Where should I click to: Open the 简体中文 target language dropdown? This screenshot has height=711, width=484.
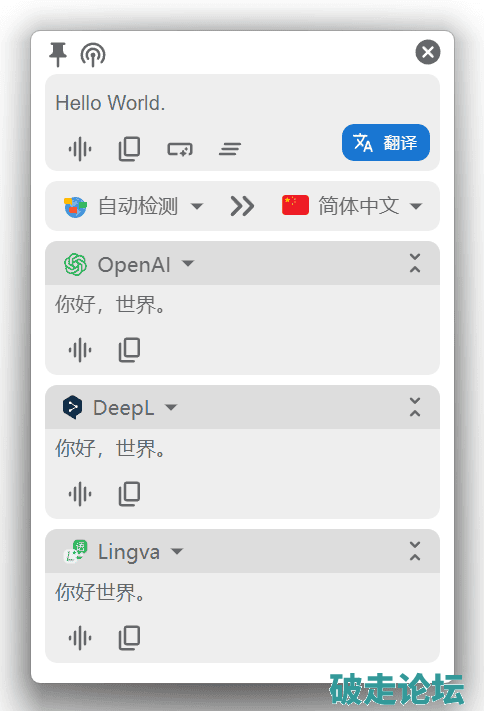352,206
